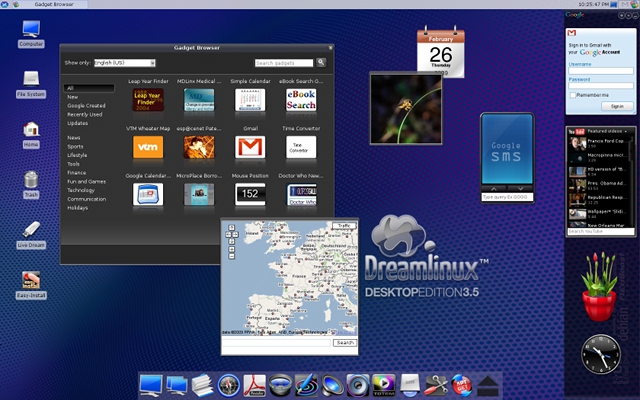Focus the Gmail Password field
Viewport: 640px width, 400px height.
[x=601, y=86]
